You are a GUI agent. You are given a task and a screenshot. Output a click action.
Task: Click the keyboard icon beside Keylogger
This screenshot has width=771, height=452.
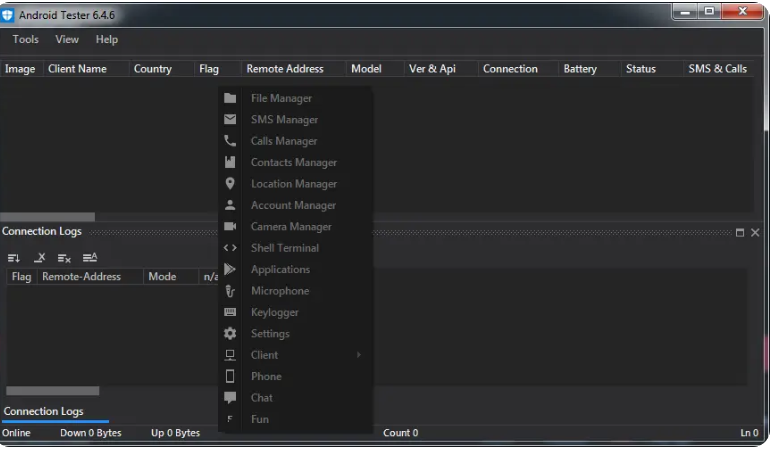click(230, 312)
